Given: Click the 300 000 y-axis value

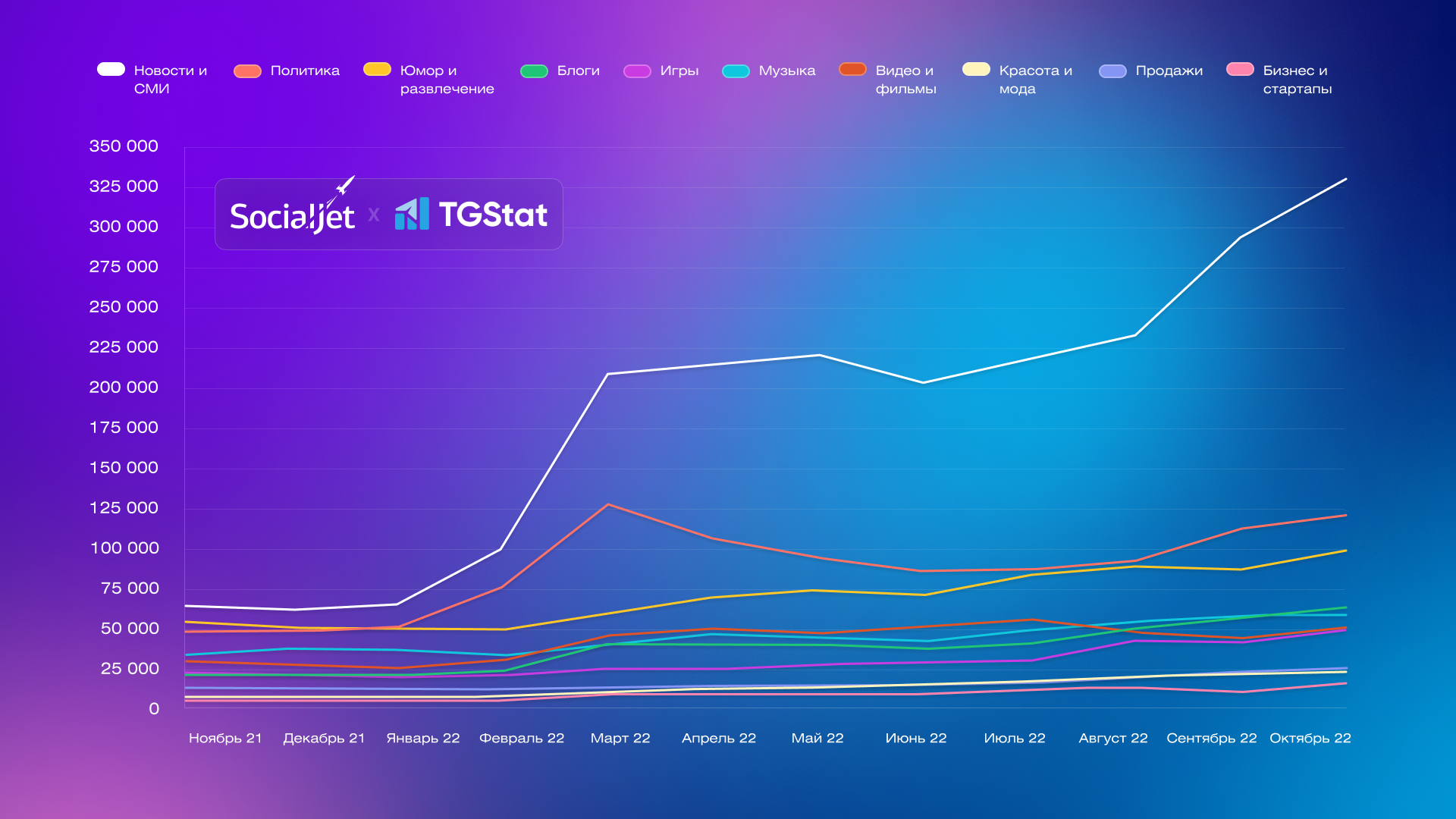Looking at the screenshot, I should (124, 226).
